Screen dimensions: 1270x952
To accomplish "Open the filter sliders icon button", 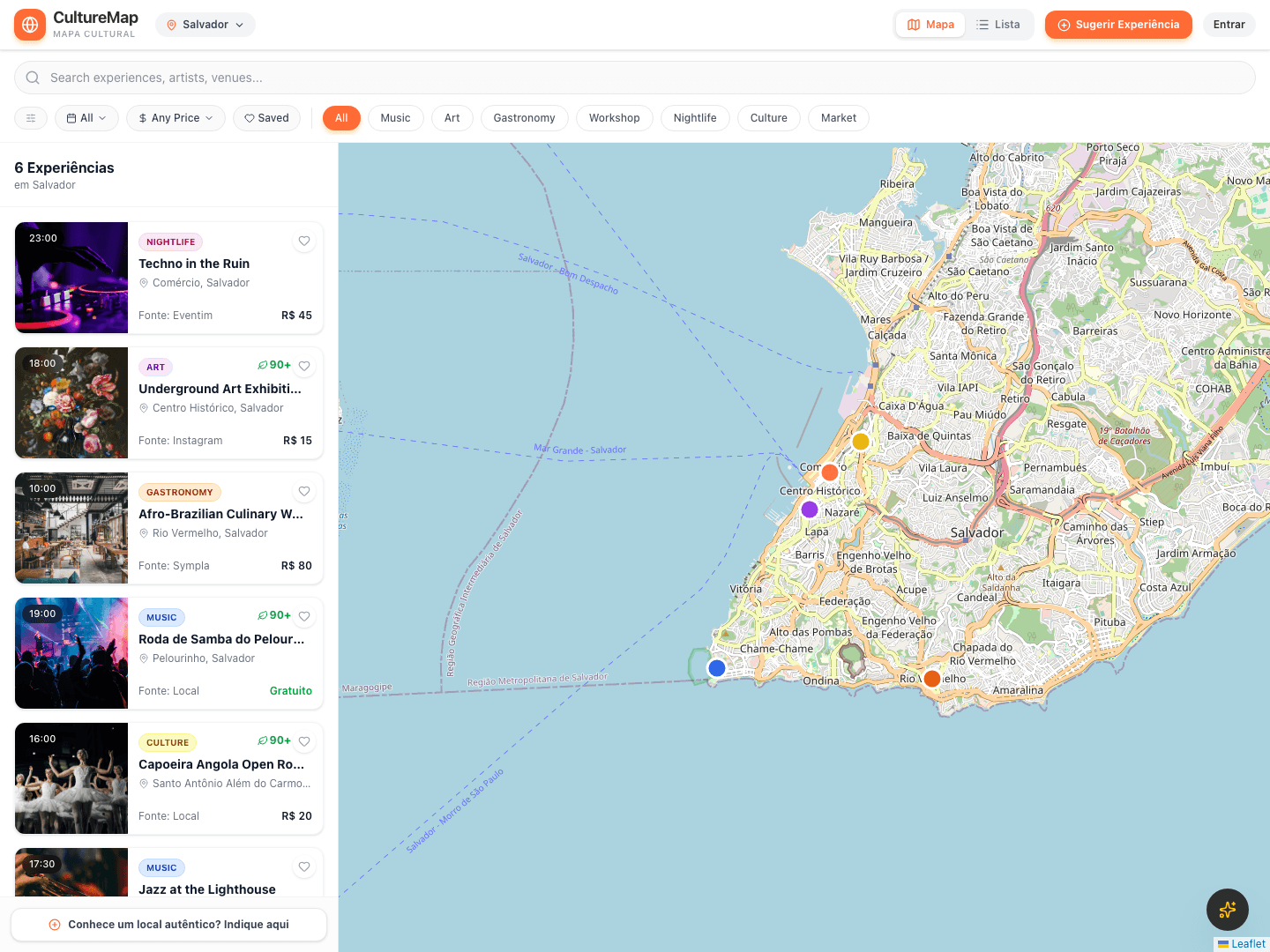I will pyautogui.click(x=31, y=118).
